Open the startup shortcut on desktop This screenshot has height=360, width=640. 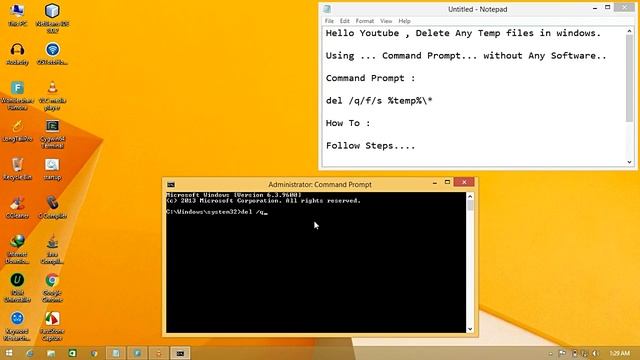click(52, 169)
